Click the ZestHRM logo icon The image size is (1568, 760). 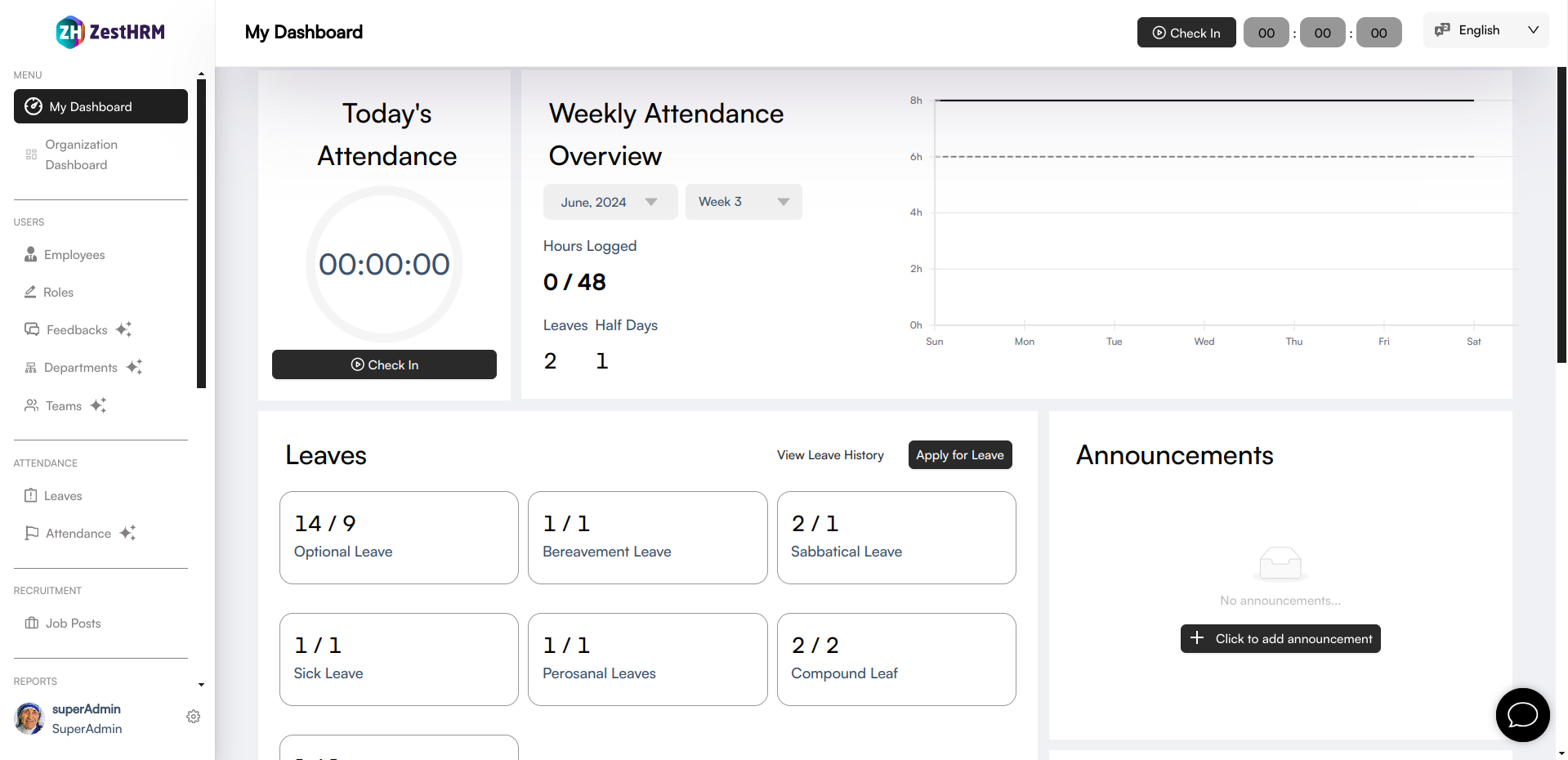click(x=70, y=33)
